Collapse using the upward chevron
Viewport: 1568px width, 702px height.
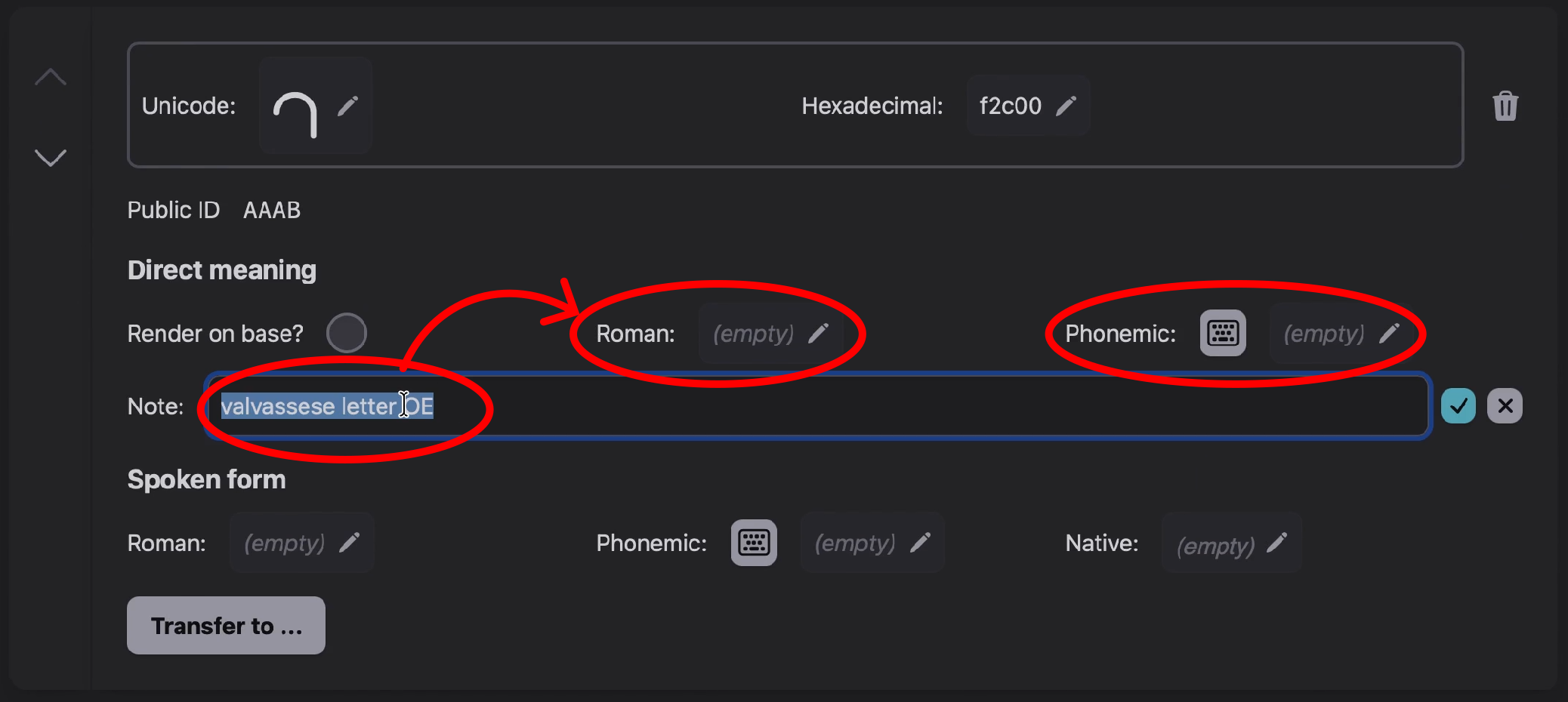coord(50,75)
